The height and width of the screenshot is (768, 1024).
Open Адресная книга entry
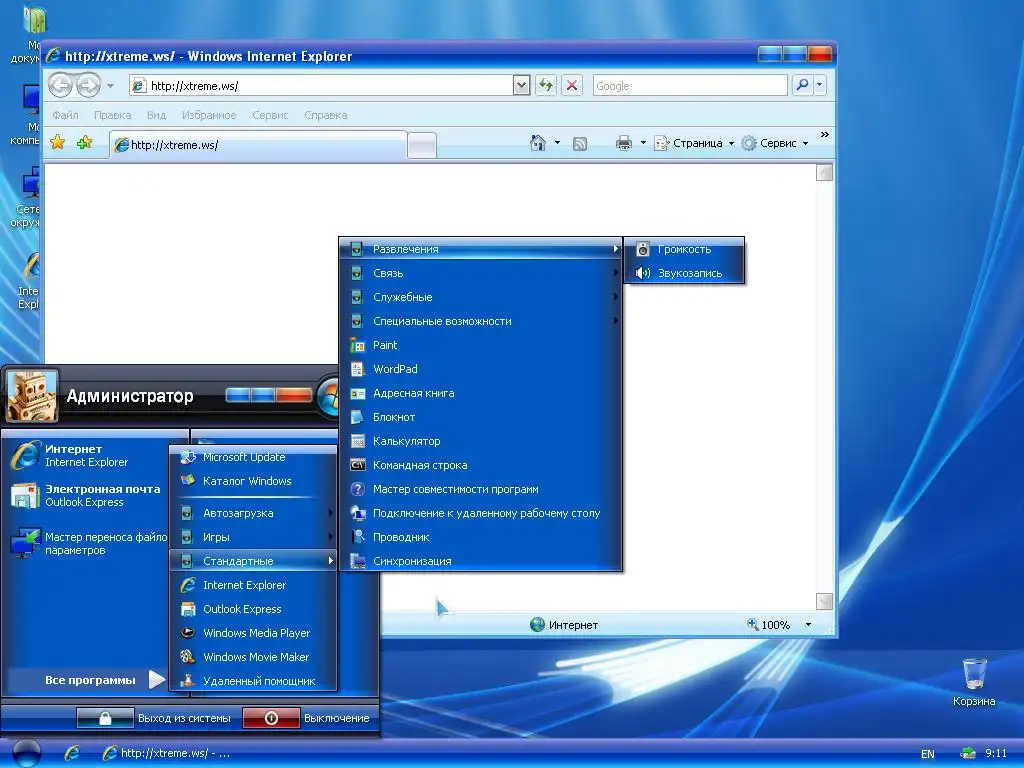[481, 393]
